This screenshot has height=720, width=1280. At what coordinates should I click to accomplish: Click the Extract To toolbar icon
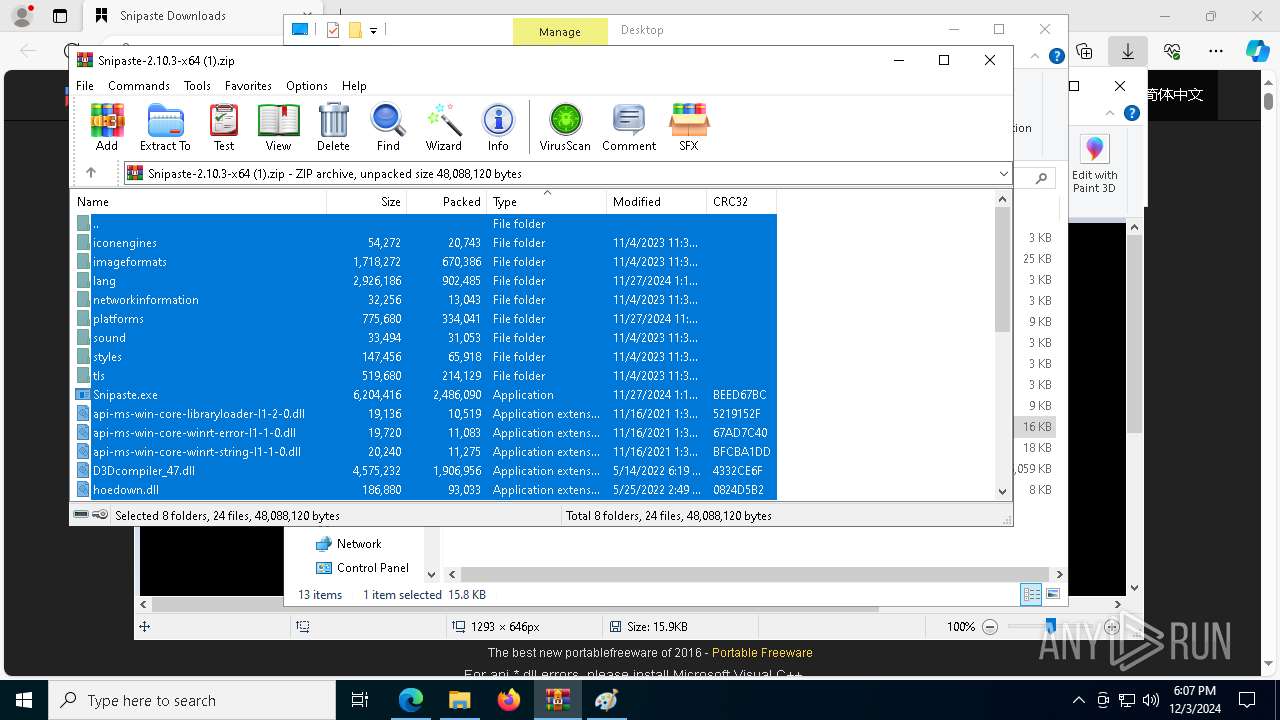coord(165,127)
